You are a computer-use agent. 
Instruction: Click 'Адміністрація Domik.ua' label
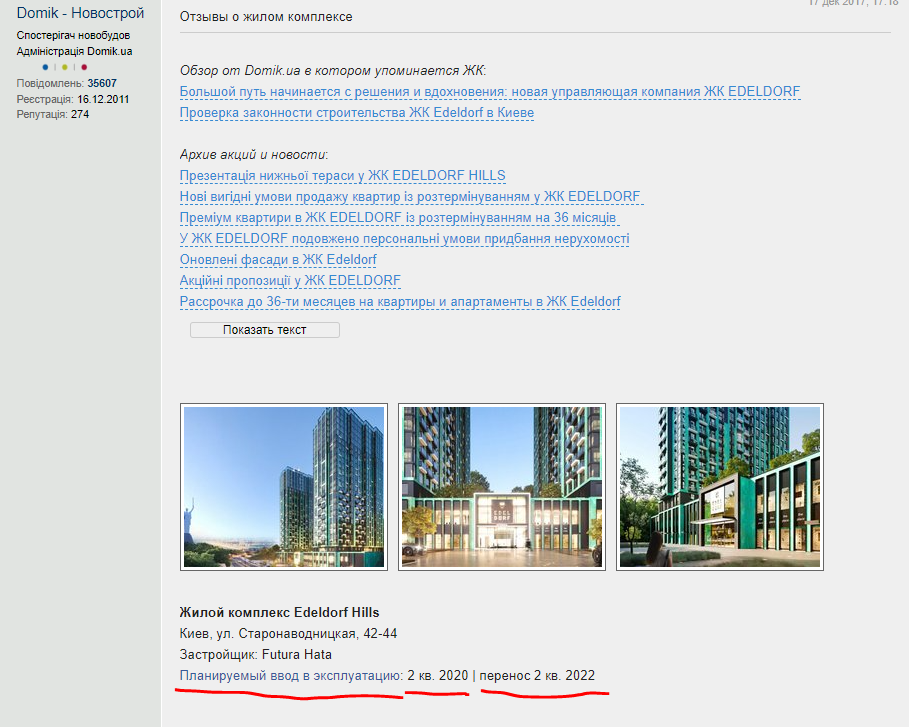click(74, 51)
